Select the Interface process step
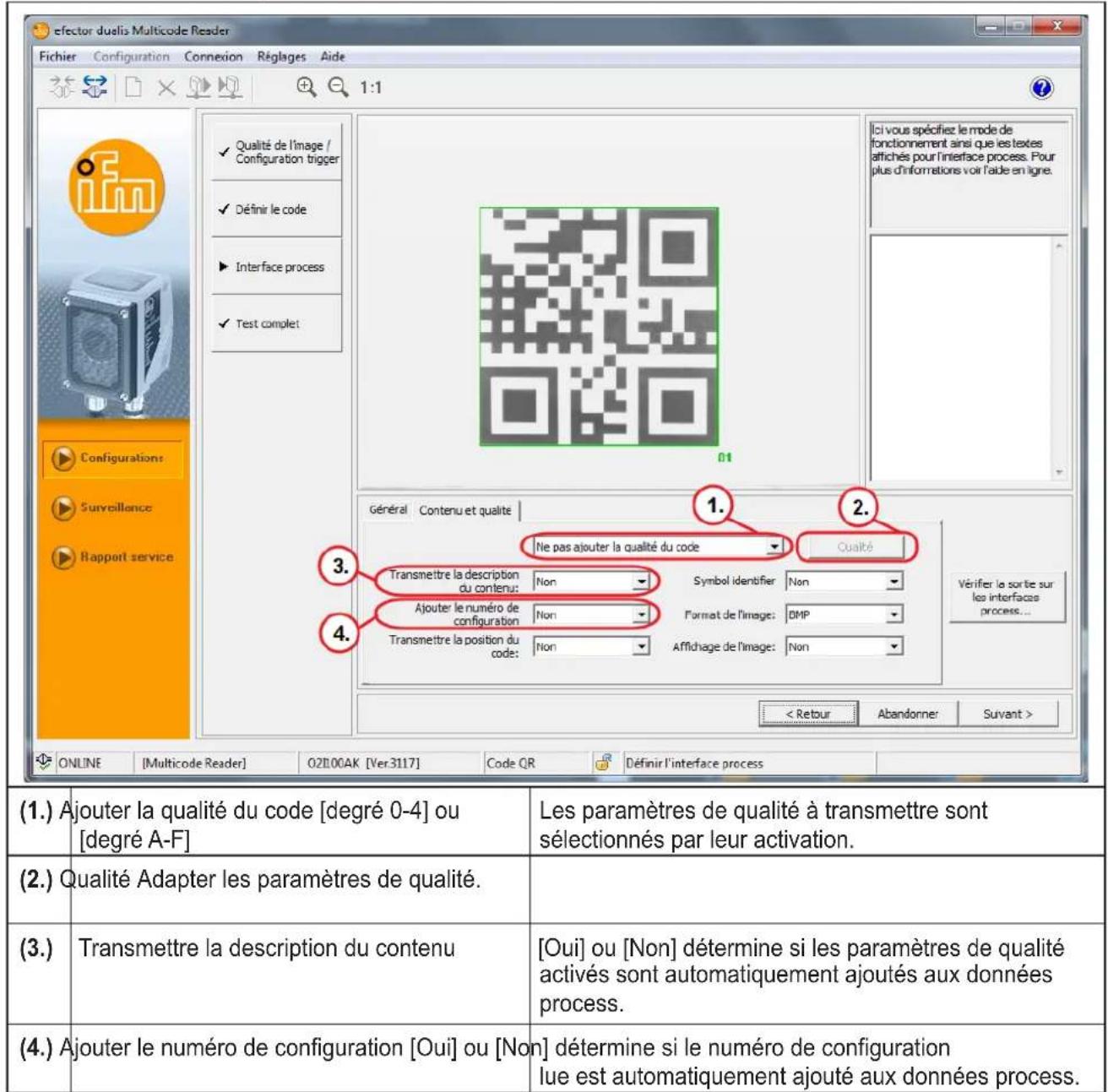 coord(277,267)
